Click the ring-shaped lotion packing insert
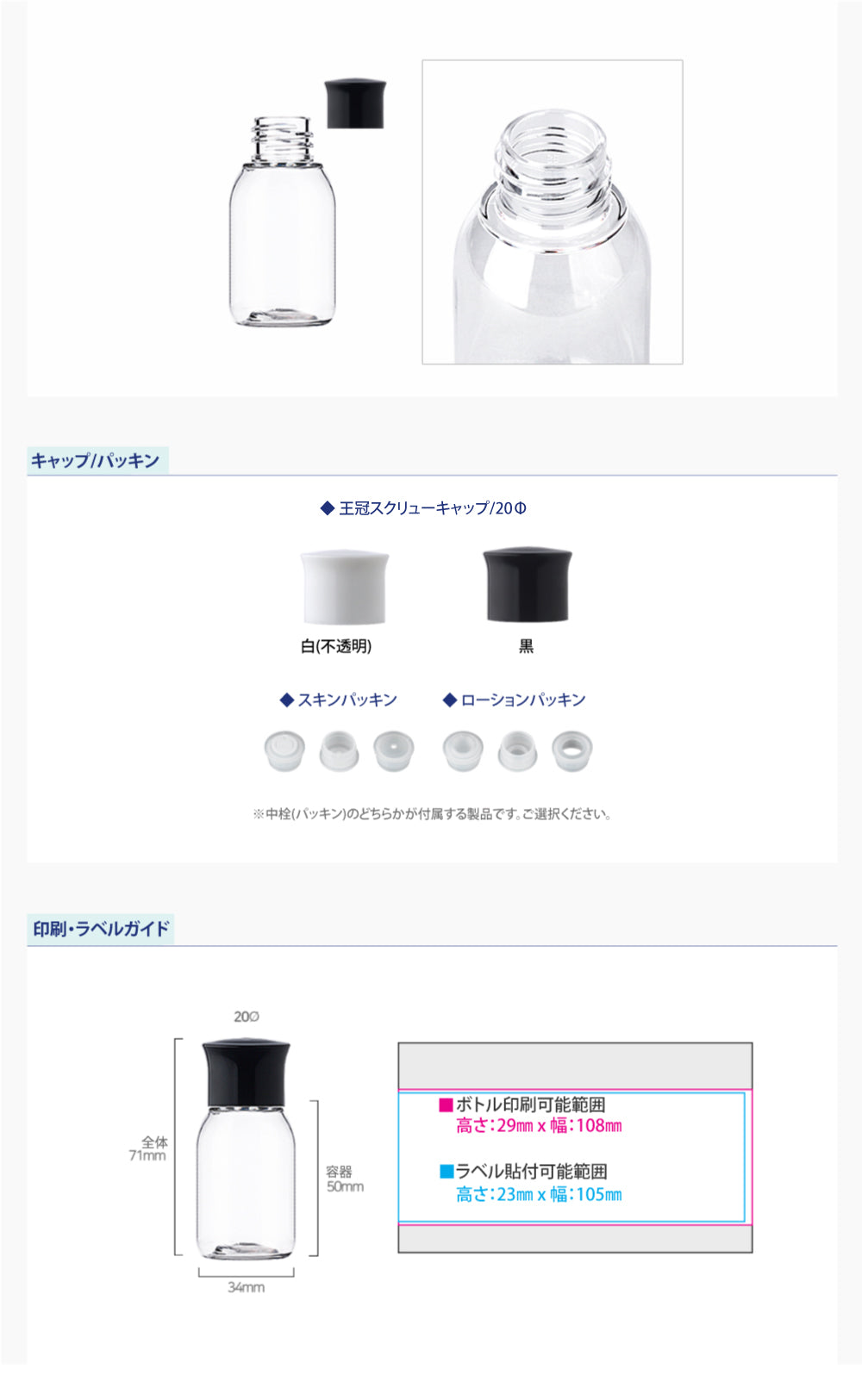 (572, 751)
